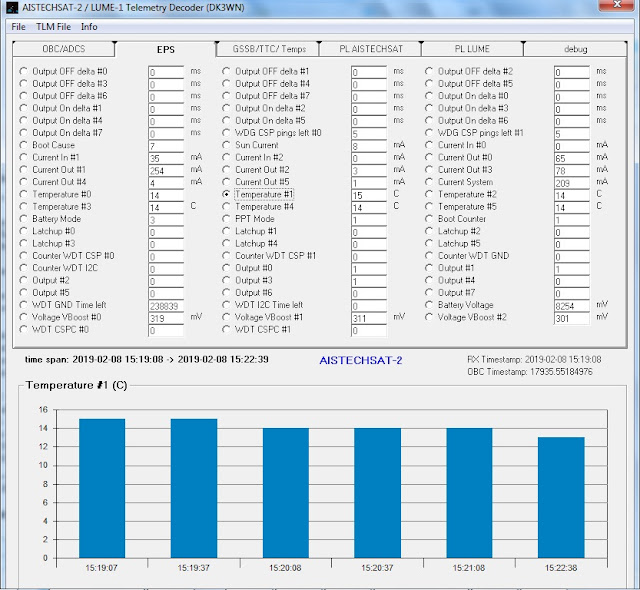
Task: Click the Boot Cause value field
Action: click(166, 146)
